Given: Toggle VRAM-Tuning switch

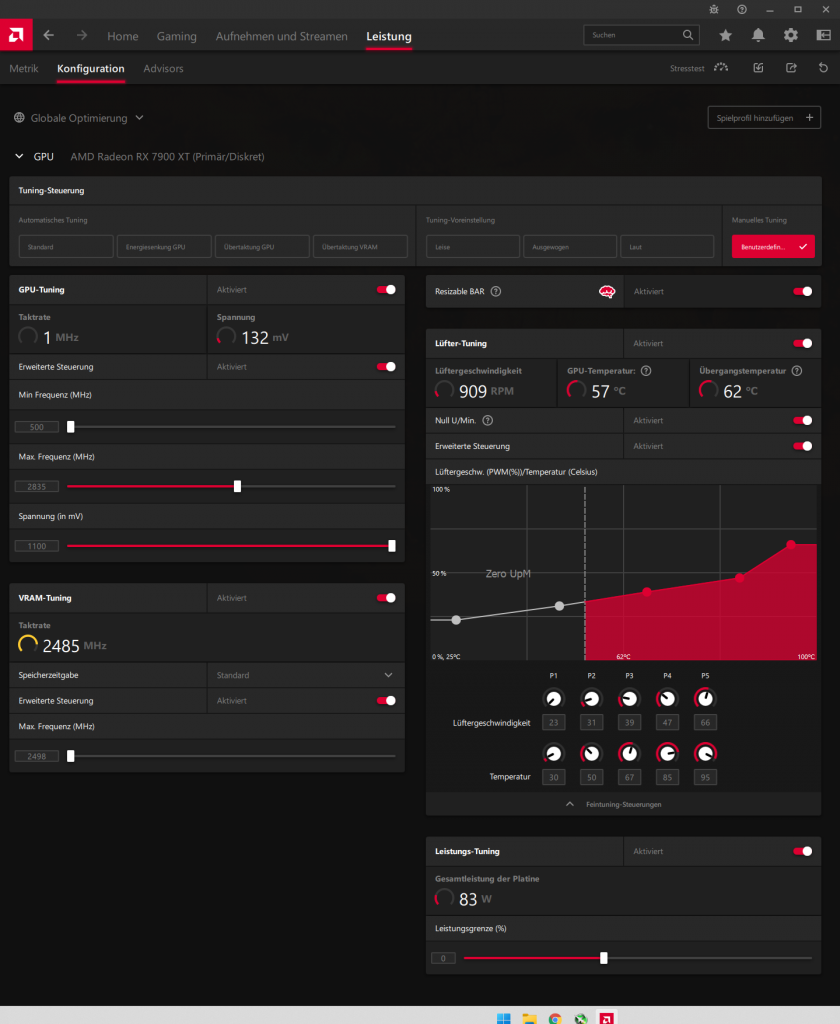Looking at the screenshot, I should (x=386, y=598).
